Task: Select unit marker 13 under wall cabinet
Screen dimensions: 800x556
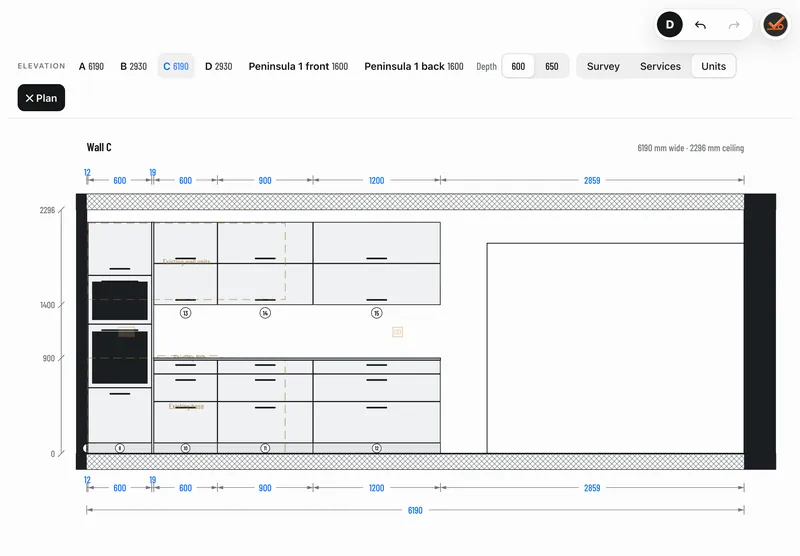Action: 186,313
